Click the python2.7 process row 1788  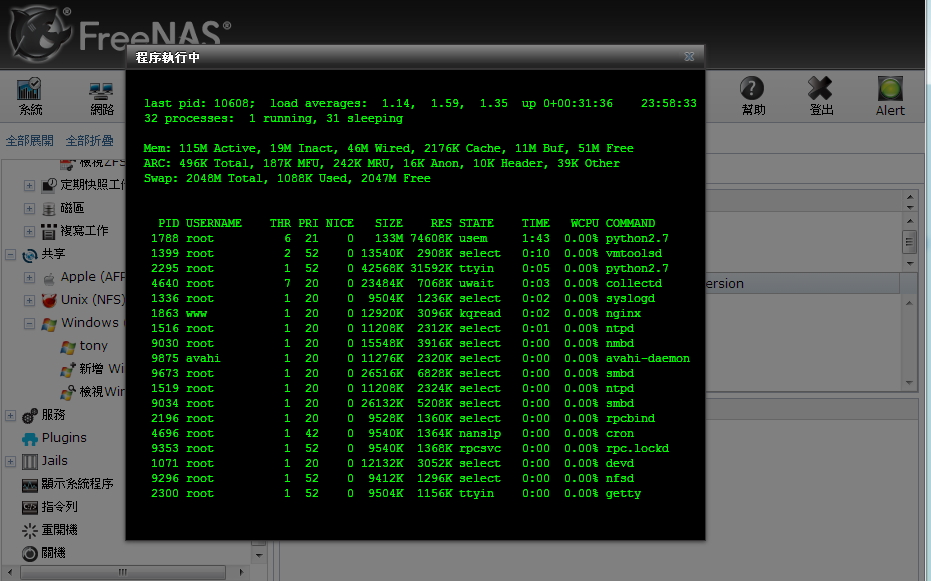pyautogui.click(x=410, y=239)
